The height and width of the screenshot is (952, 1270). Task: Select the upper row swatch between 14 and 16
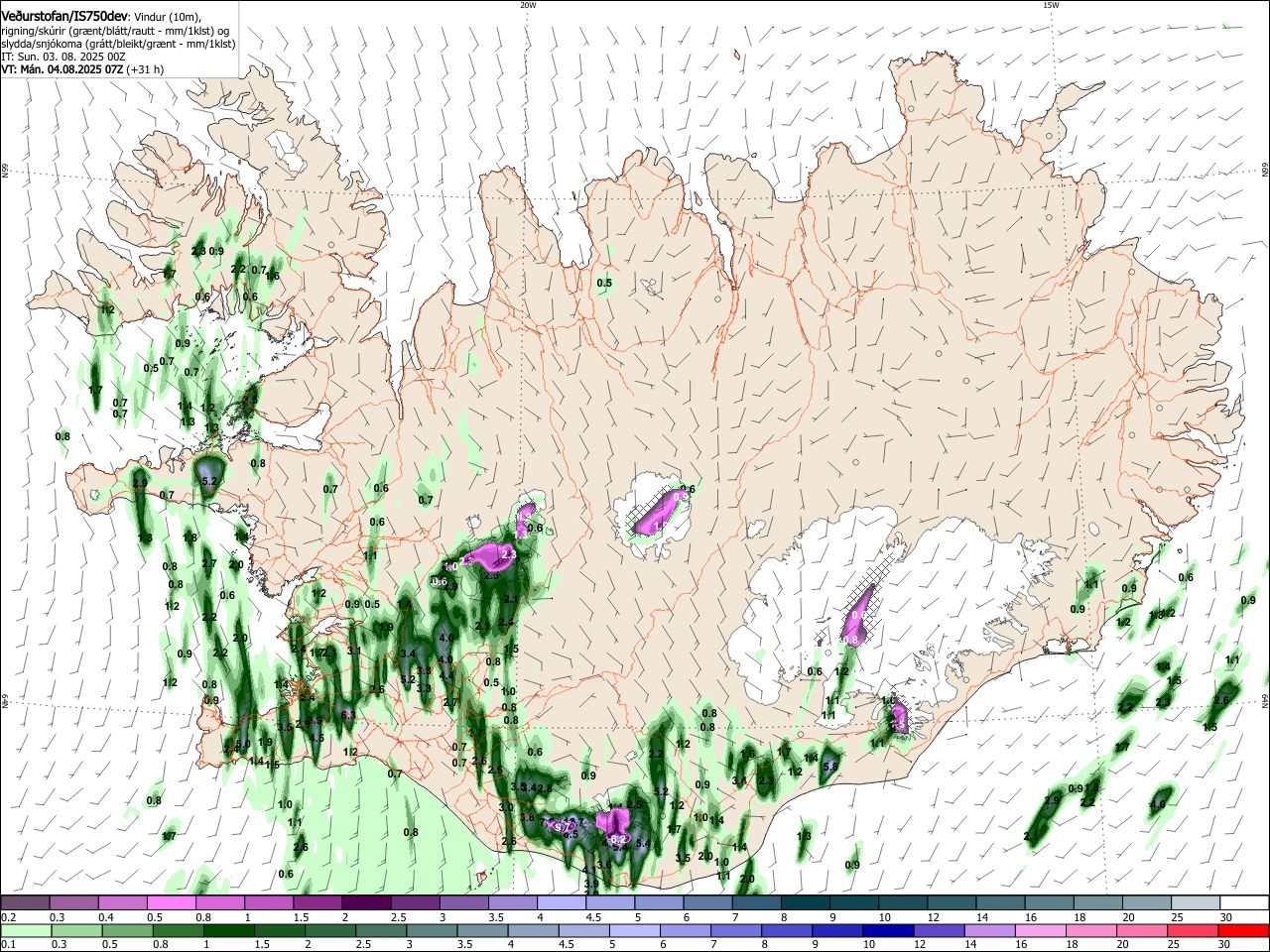pyautogui.click(x=1000, y=903)
